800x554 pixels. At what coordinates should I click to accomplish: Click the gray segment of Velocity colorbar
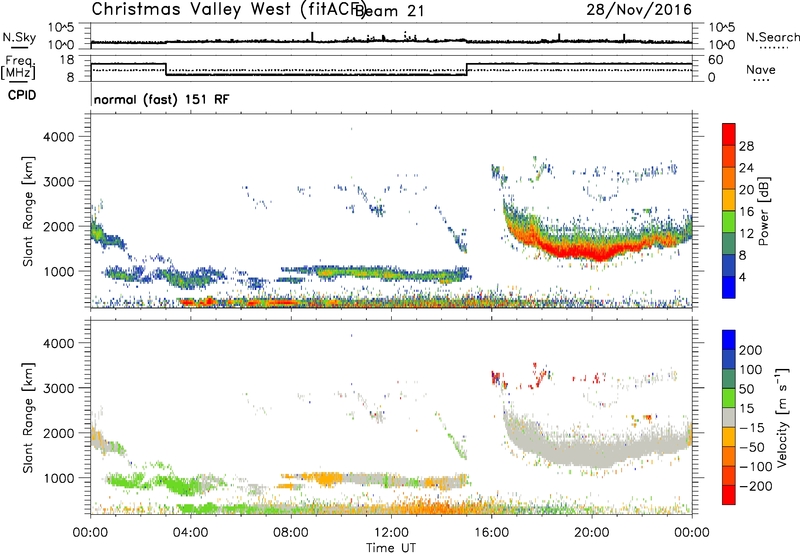(x=729, y=418)
